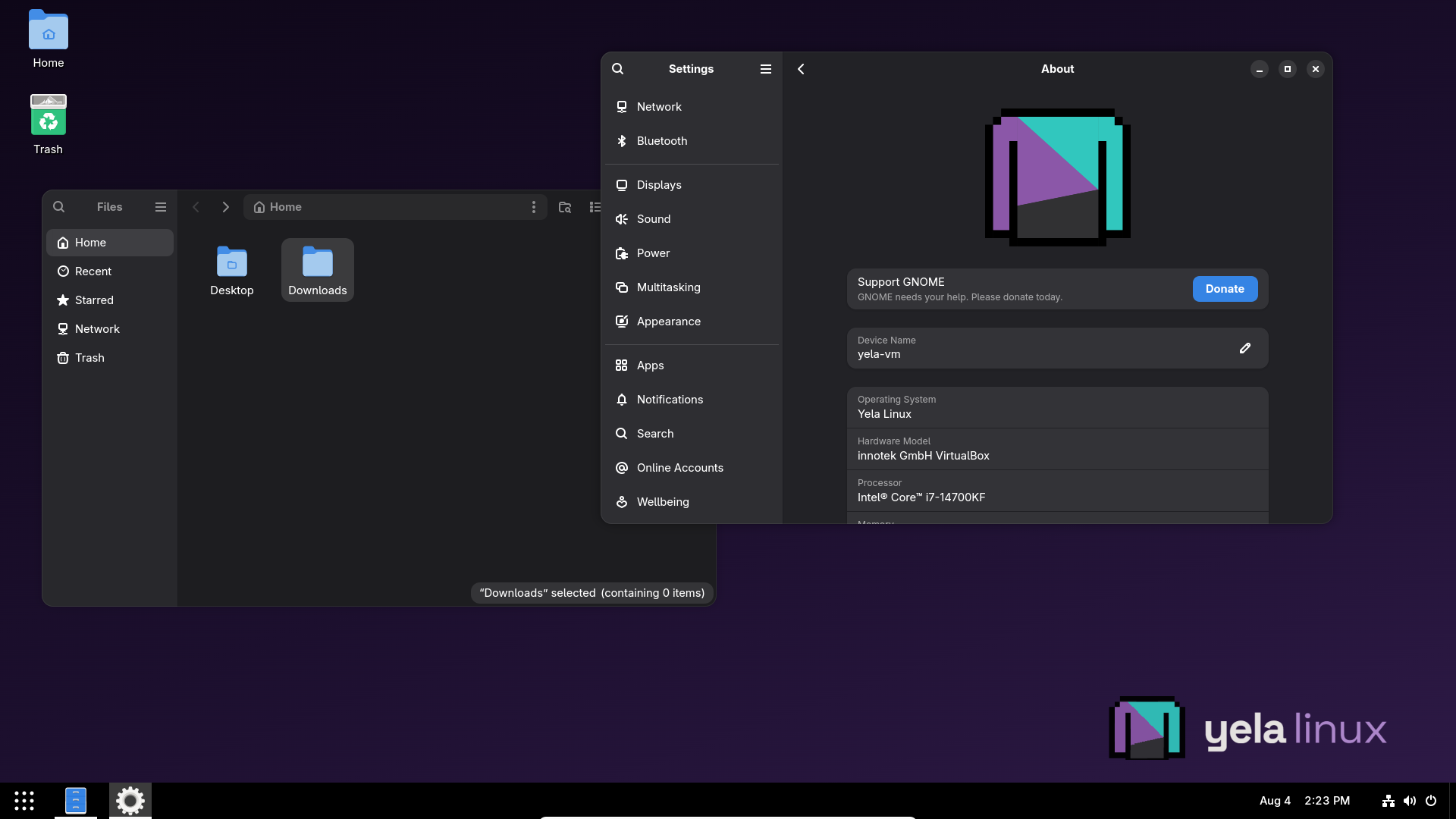
Task: Click the Files taskbar icon
Action: [76, 801]
